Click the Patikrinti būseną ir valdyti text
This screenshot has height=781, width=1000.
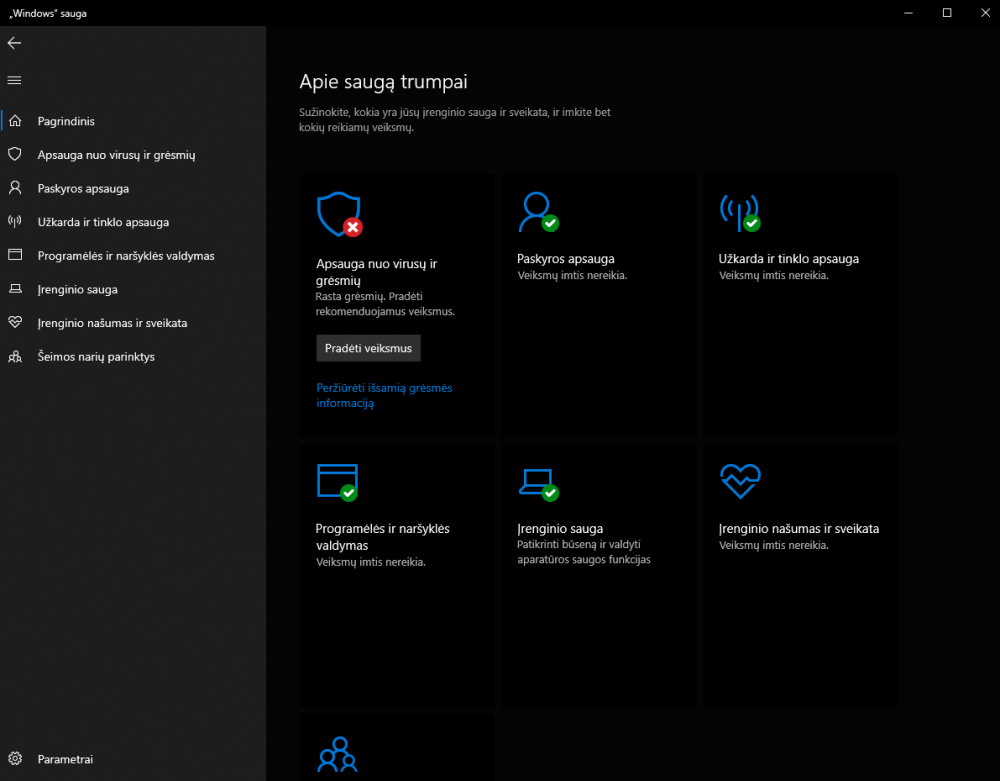coord(584,552)
